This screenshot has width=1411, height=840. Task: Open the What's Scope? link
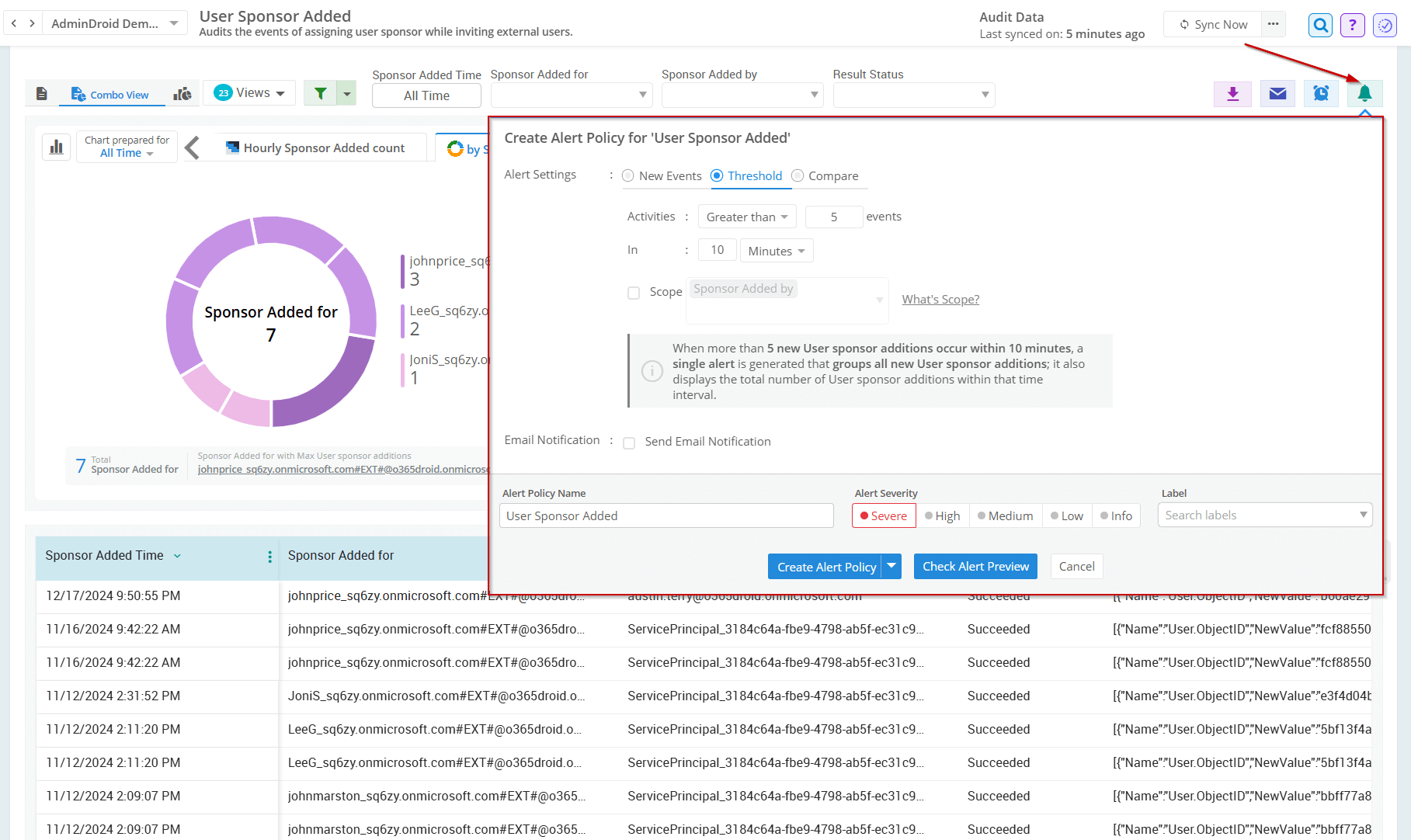940,300
